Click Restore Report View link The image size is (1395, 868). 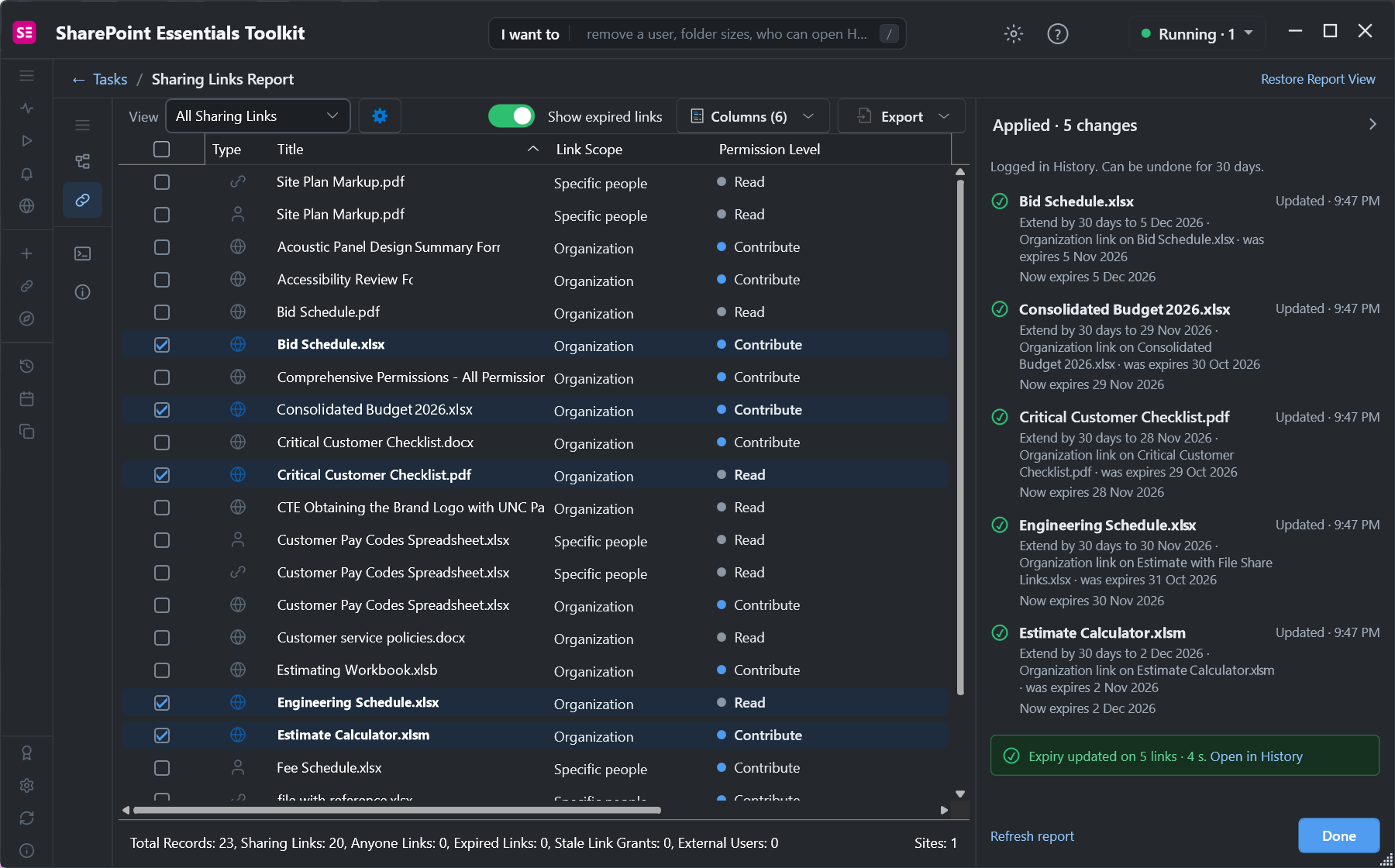pos(1317,79)
